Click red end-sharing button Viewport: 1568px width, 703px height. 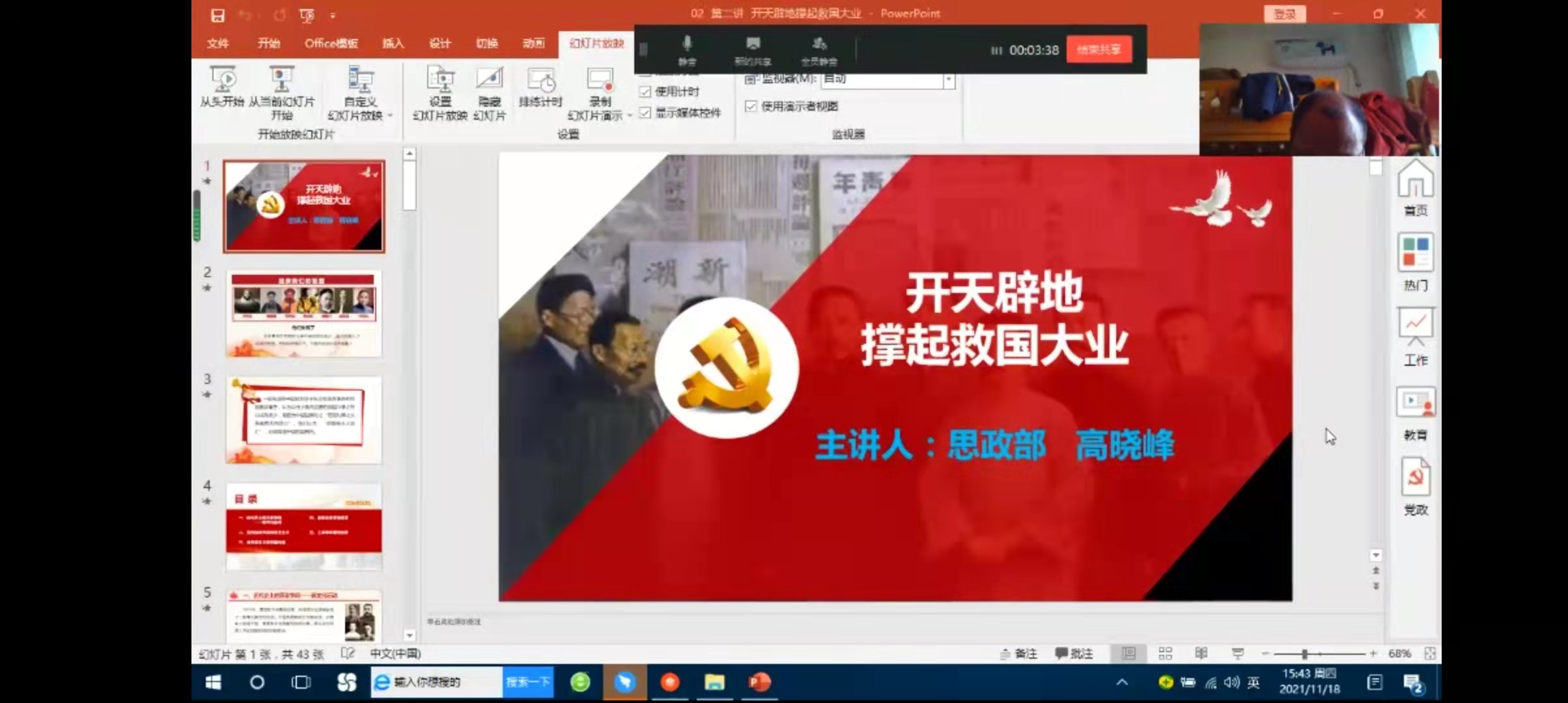(1099, 49)
